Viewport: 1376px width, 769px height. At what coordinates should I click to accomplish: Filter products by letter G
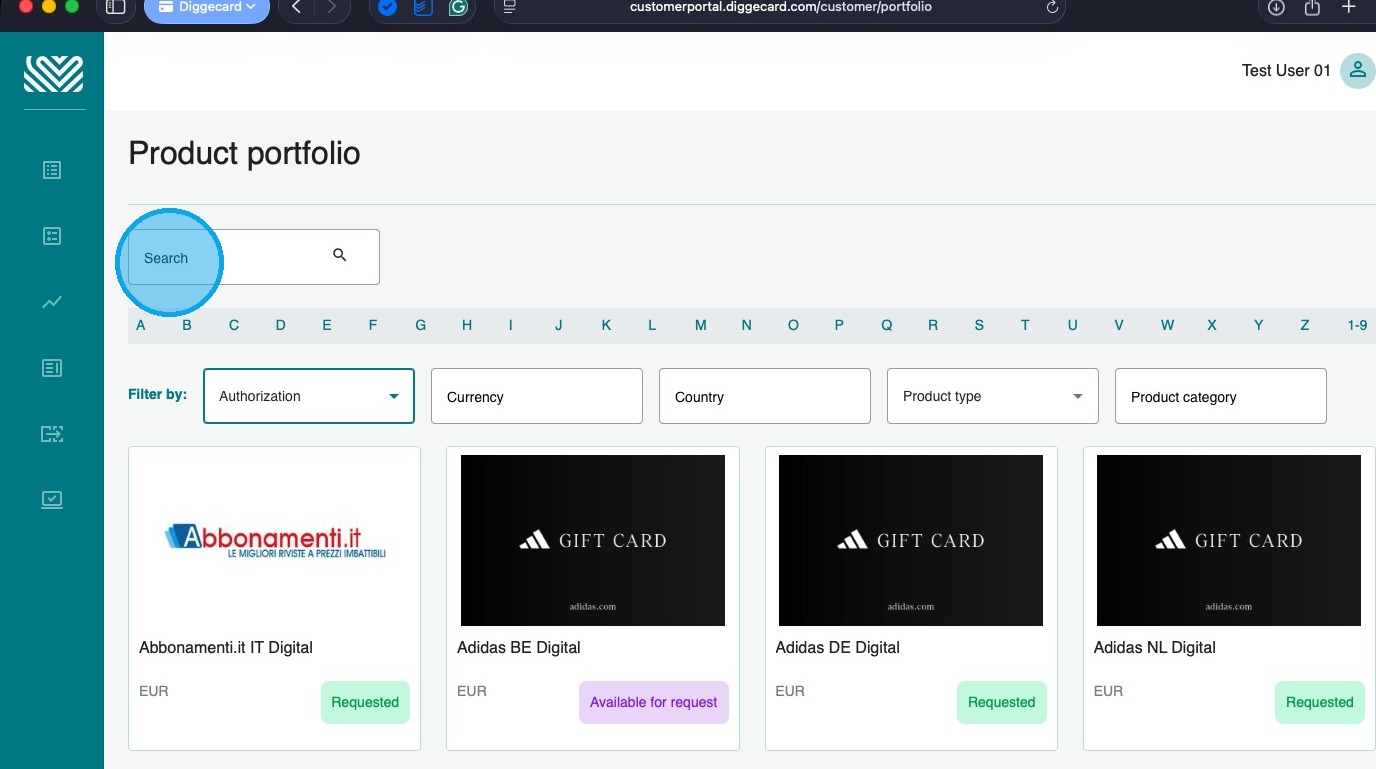pos(421,325)
